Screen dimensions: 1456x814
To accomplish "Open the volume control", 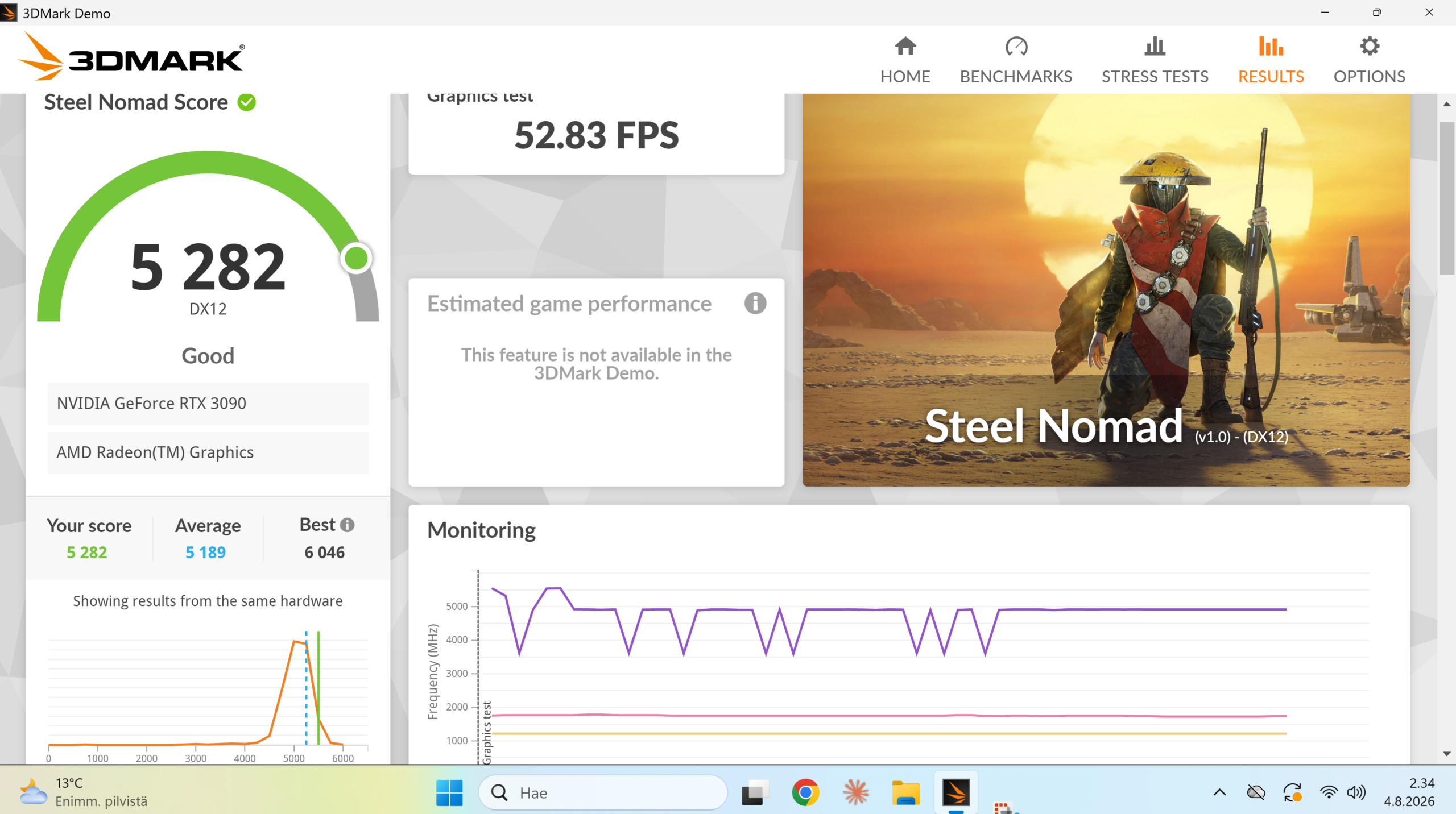I will (1356, 792).
